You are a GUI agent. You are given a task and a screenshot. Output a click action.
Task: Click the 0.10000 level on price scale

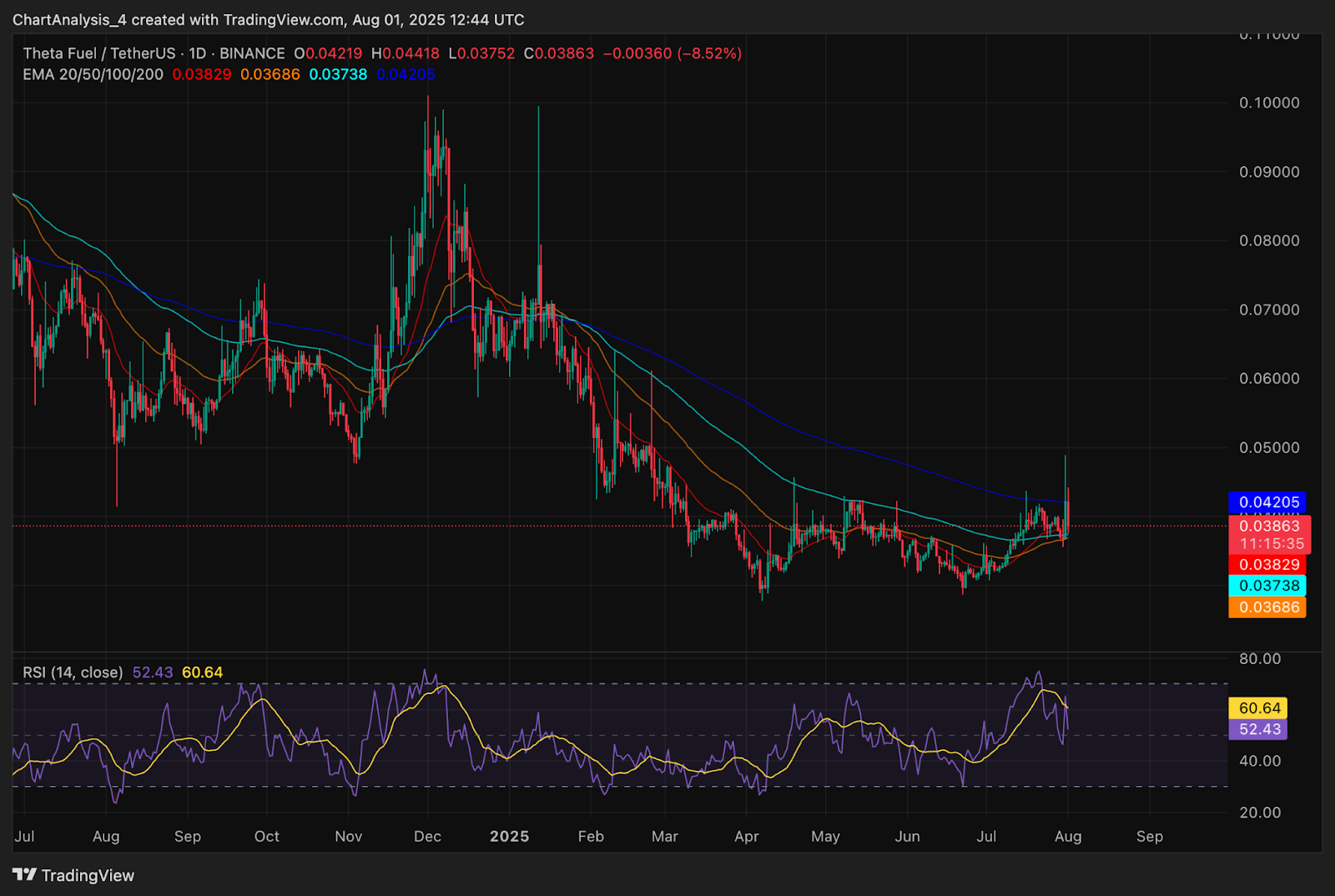tap(1268, 103)
